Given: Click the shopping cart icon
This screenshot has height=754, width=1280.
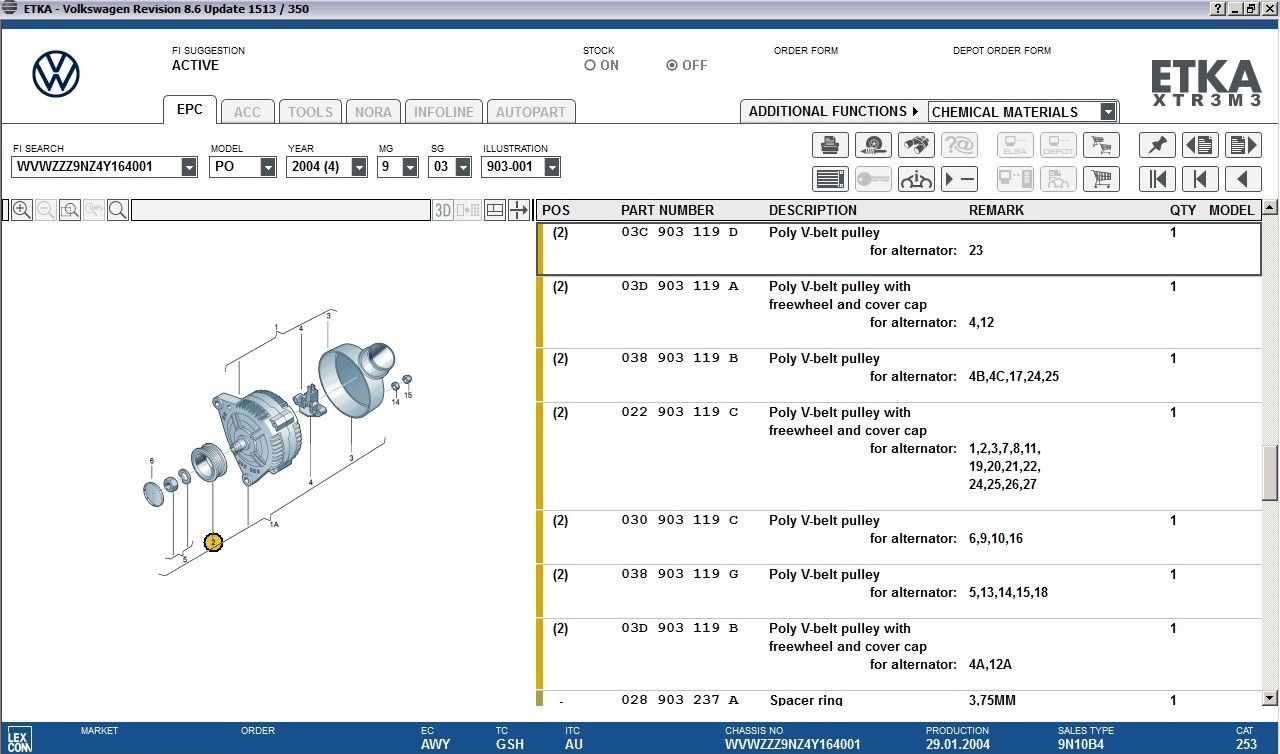Looking at the screenshot, I should [x=1101, y=179].
